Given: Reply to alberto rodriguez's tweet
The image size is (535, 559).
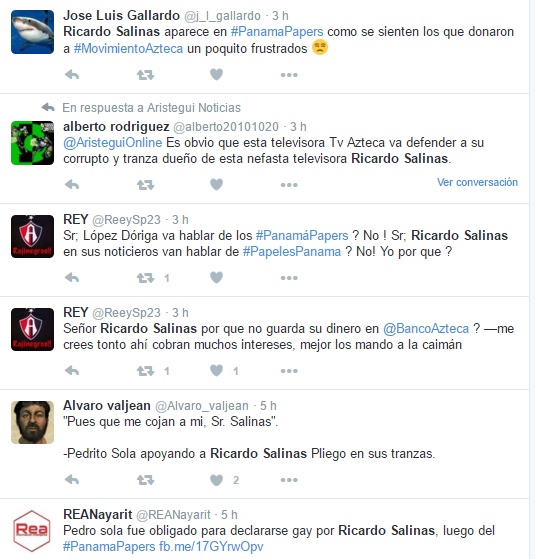Looking at the screenshot, I should click(x=72, y=185).
